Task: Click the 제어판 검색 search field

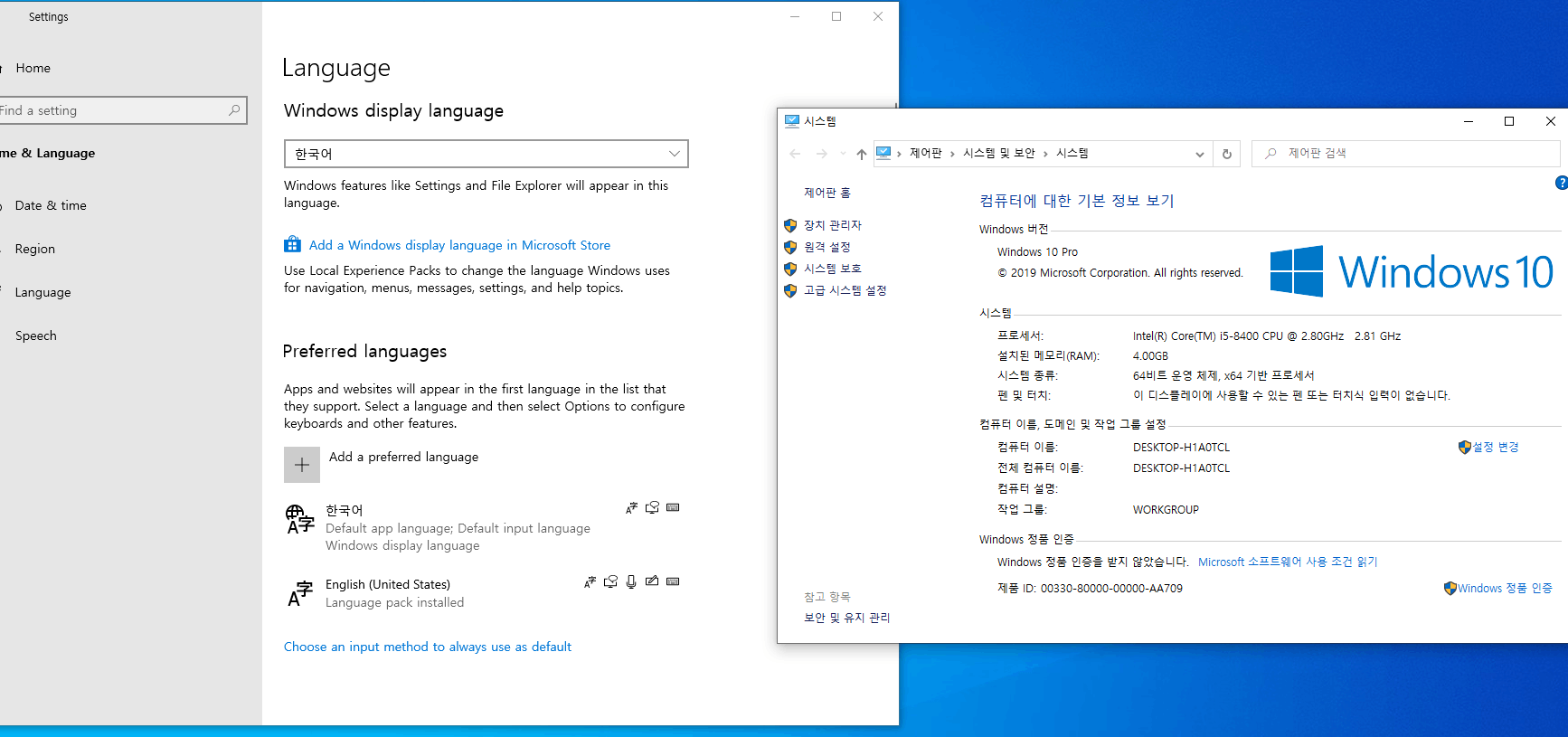Action: tap(1406, 154)
